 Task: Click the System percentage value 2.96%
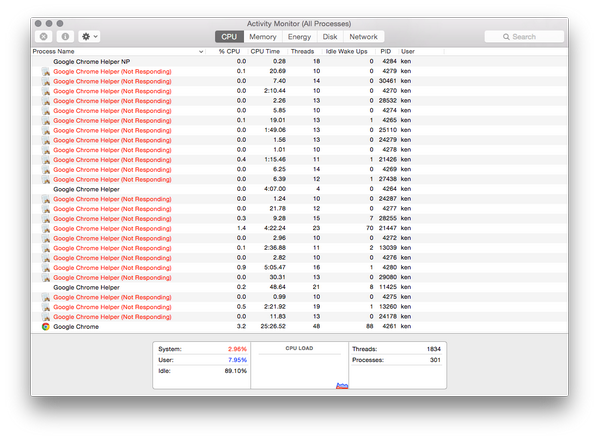237,349
